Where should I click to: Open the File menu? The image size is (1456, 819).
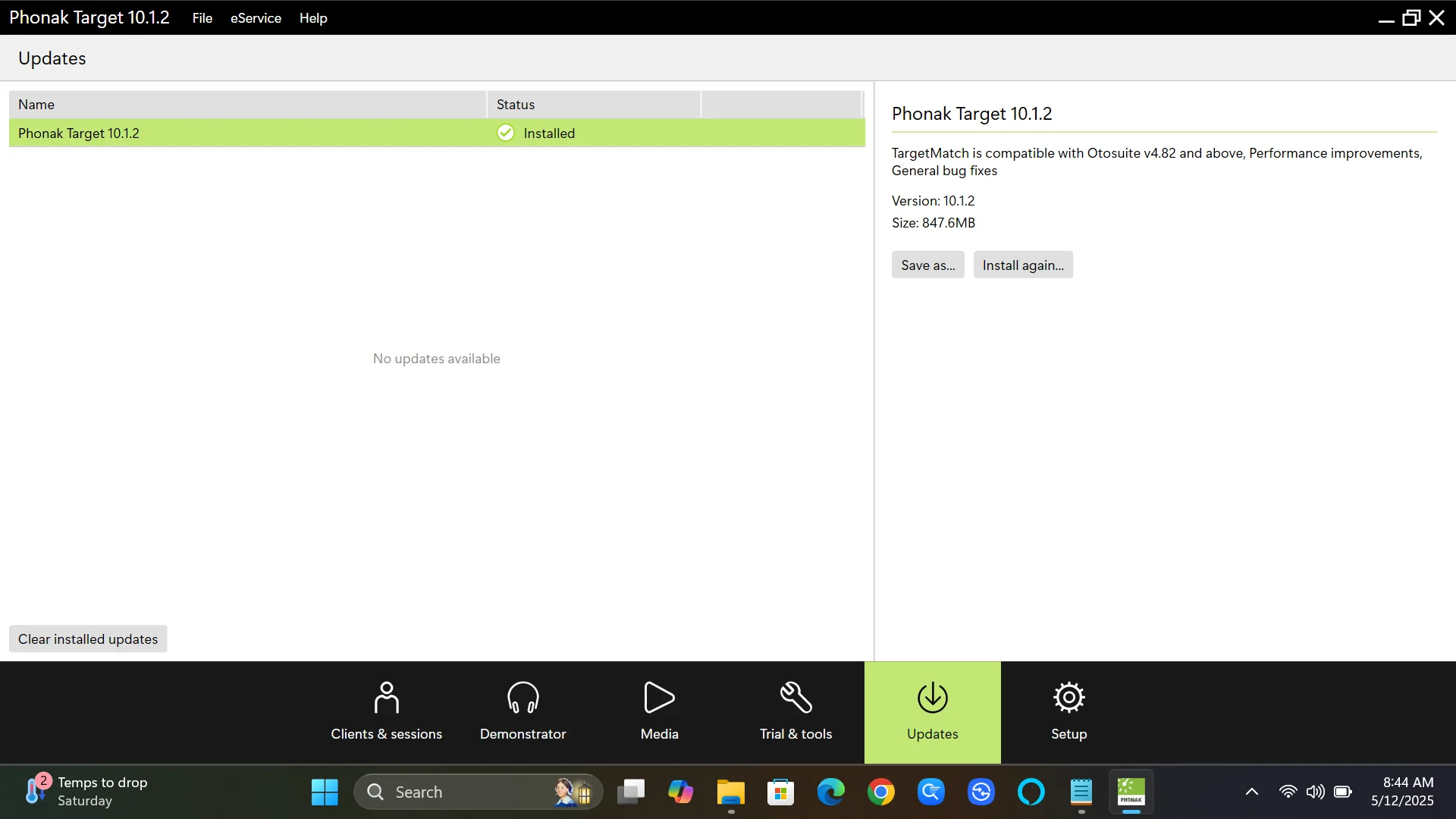click(x=202, y=17)
